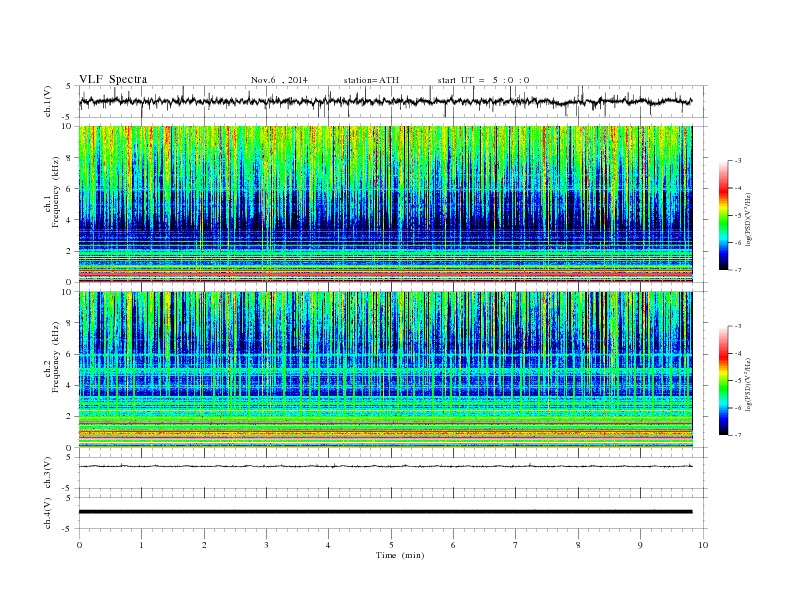The image size is (792, 612).
Task: Click the "-7" tick on ch.2 color bar
Action: pyautogui.click(x=738, y=435)
